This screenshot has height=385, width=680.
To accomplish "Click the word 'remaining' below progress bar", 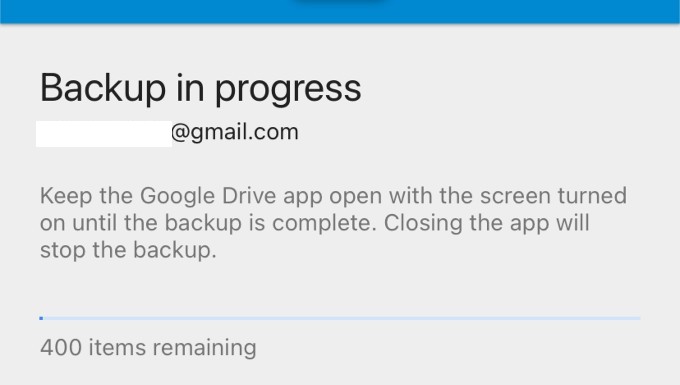I will [x=205, y=348].
